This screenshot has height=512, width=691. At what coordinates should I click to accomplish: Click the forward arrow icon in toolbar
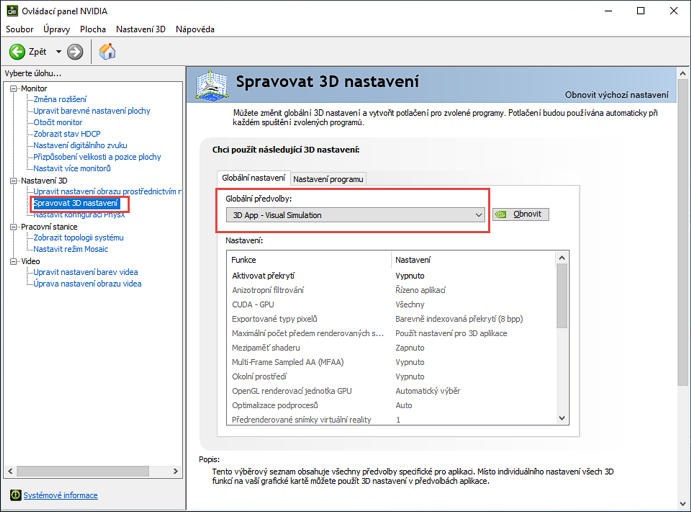click(x=75, y=52)
